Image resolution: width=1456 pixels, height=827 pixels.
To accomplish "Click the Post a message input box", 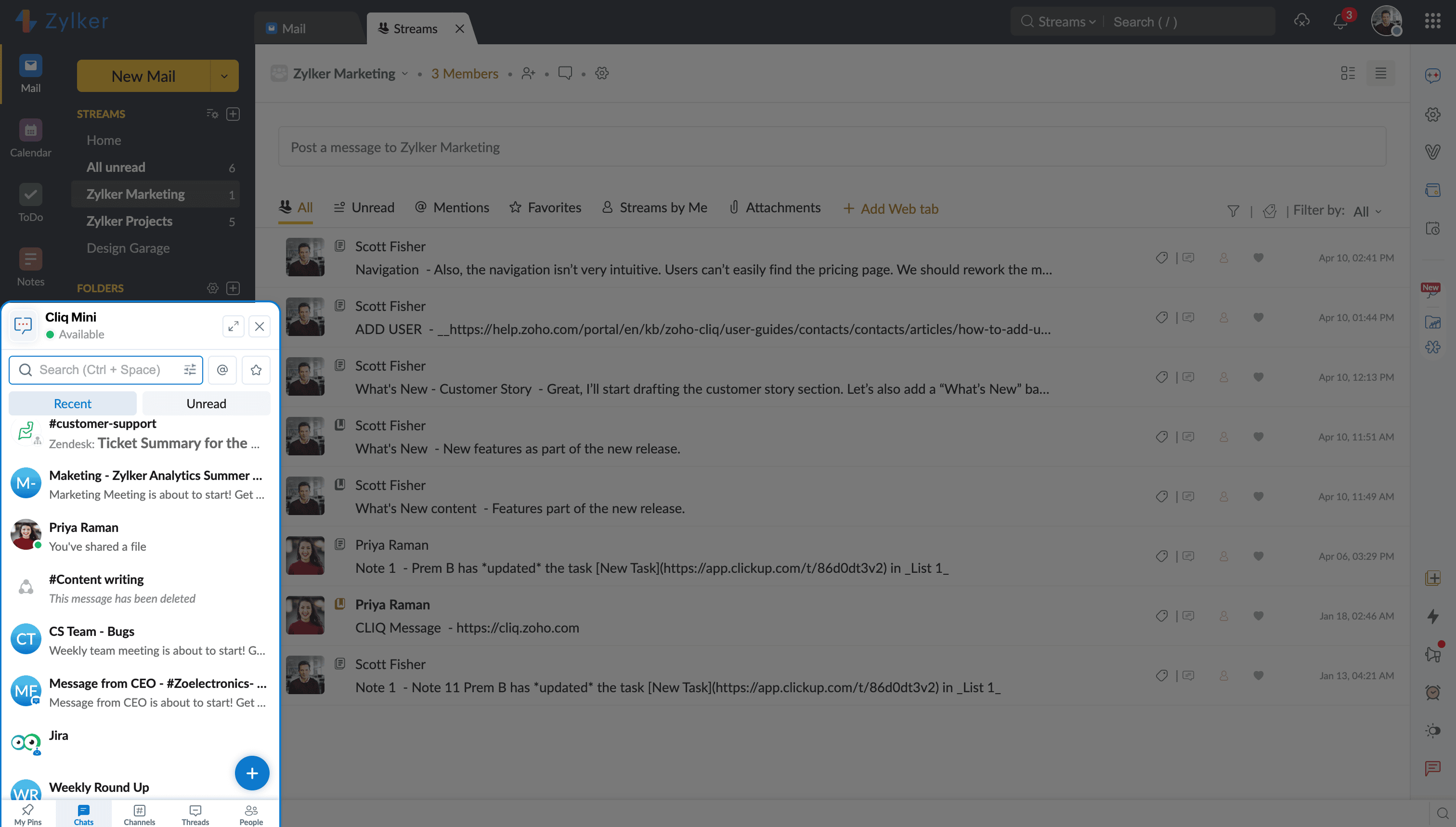I will (832, 147).
